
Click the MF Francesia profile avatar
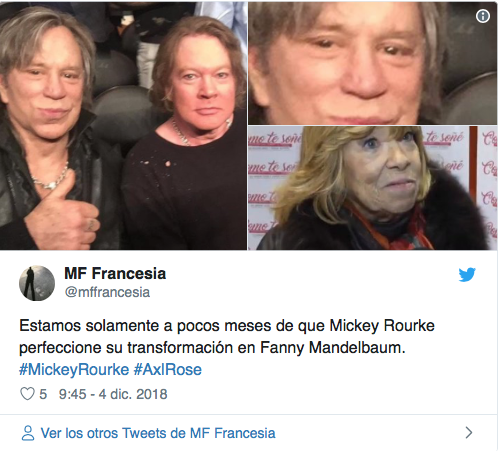[37, 283]
